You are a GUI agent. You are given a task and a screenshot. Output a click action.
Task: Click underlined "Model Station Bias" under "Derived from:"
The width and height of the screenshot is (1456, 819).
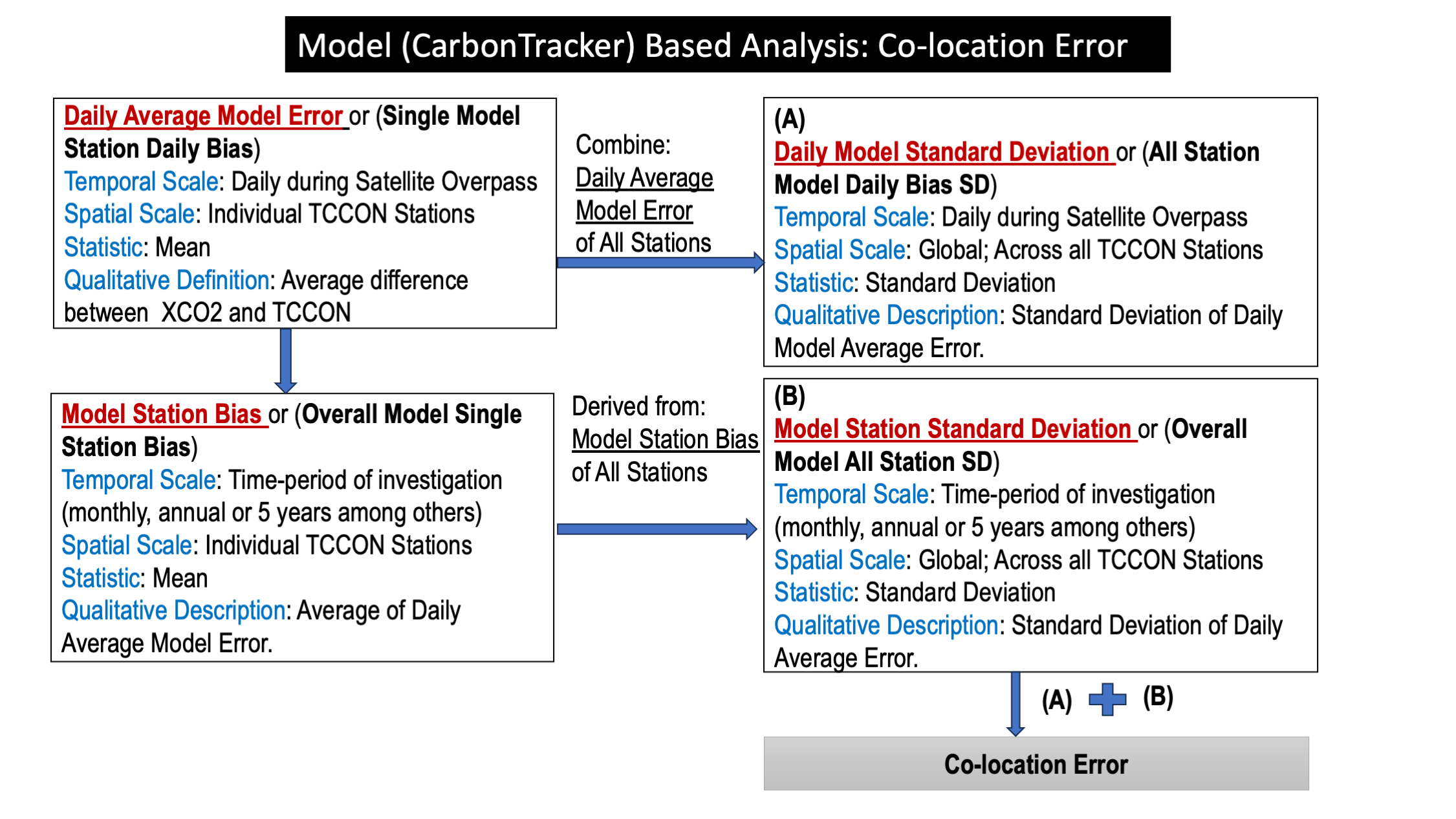(665, 440)
